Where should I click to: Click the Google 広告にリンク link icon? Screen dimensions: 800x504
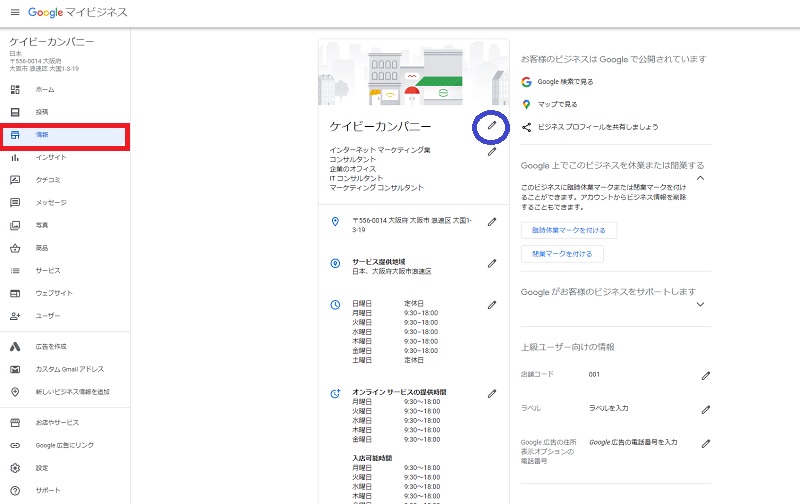click(x=15, y=445)
